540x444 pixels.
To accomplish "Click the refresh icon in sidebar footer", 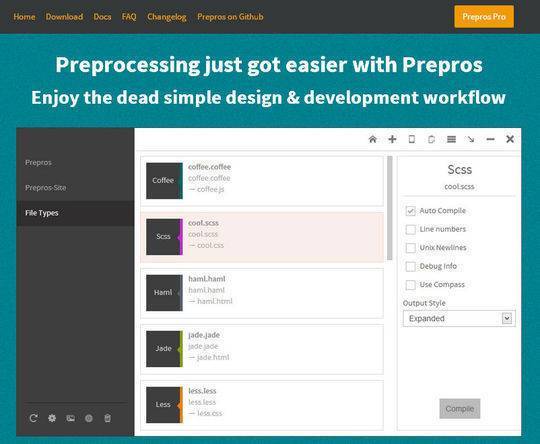I will 33,418.
